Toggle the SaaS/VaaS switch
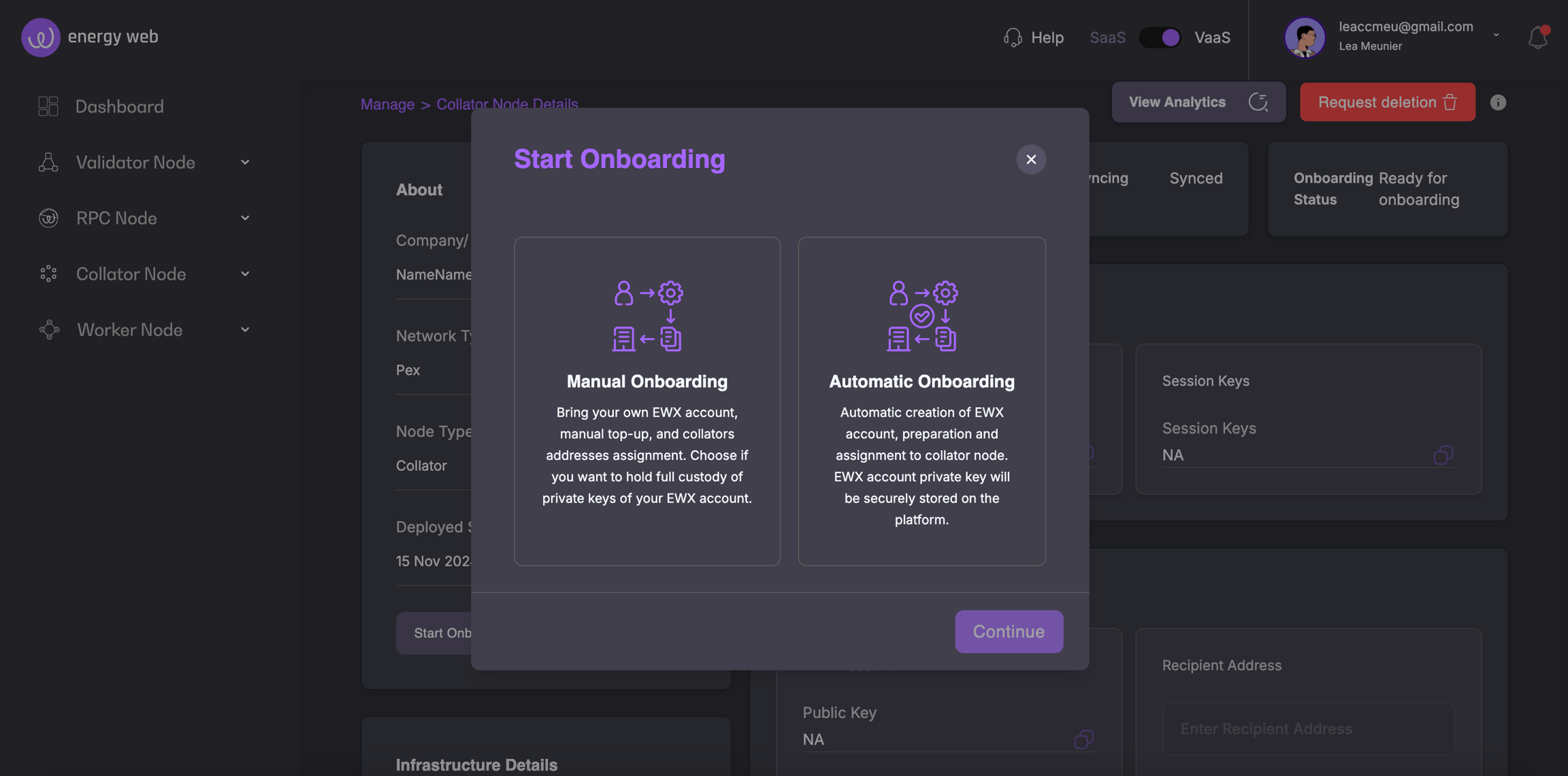 [x=1160, y=37]
